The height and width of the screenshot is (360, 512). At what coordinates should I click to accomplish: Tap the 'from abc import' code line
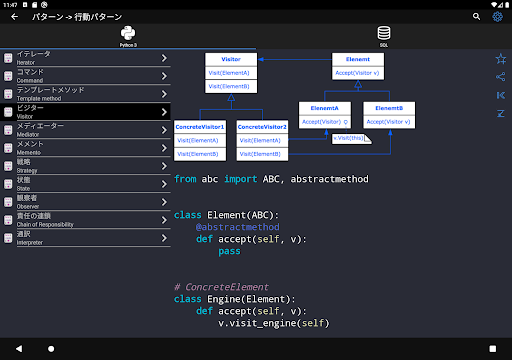point(271,179)
